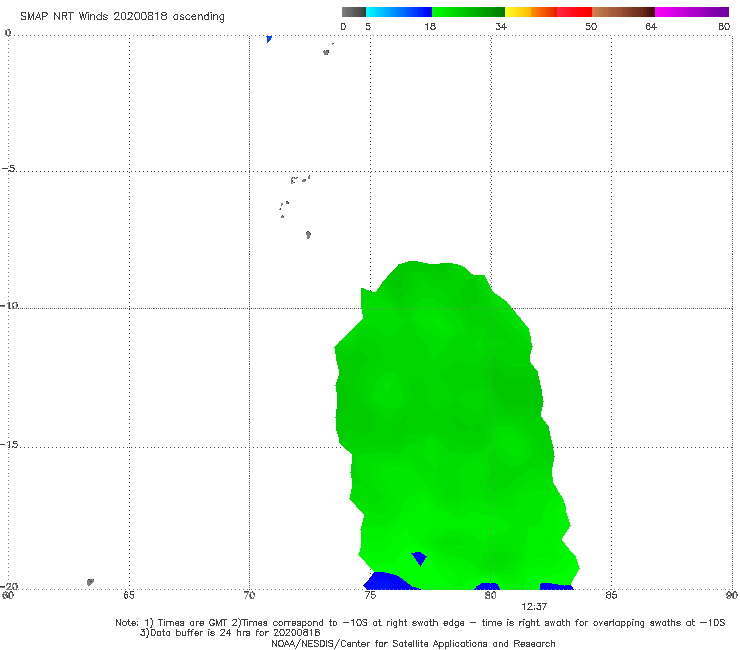Click the '50' label under the color bar
Viewport: 740px width, 650px height.
[591, 26]
